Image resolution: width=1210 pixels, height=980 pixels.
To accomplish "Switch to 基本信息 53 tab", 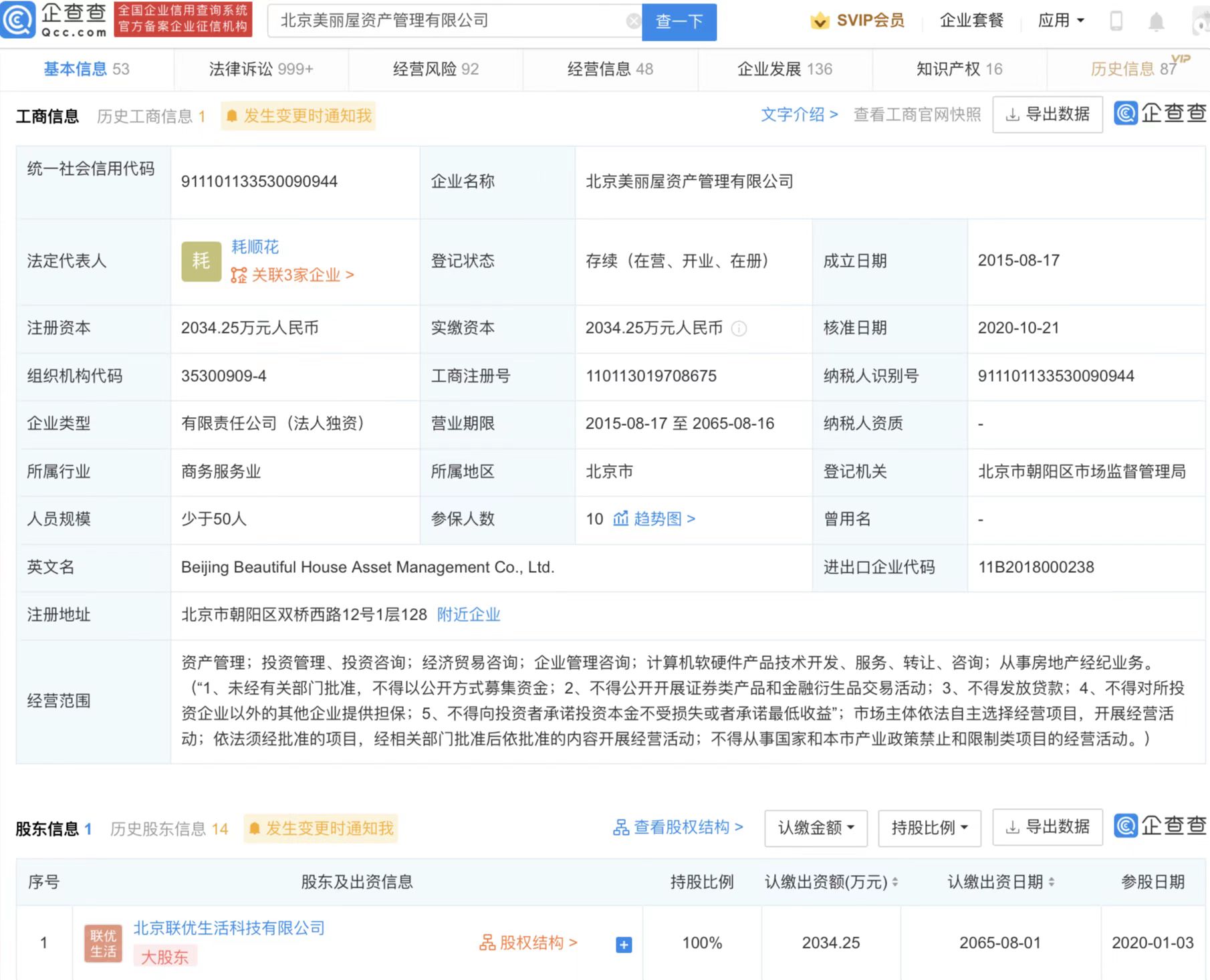I will coord(87,69).
